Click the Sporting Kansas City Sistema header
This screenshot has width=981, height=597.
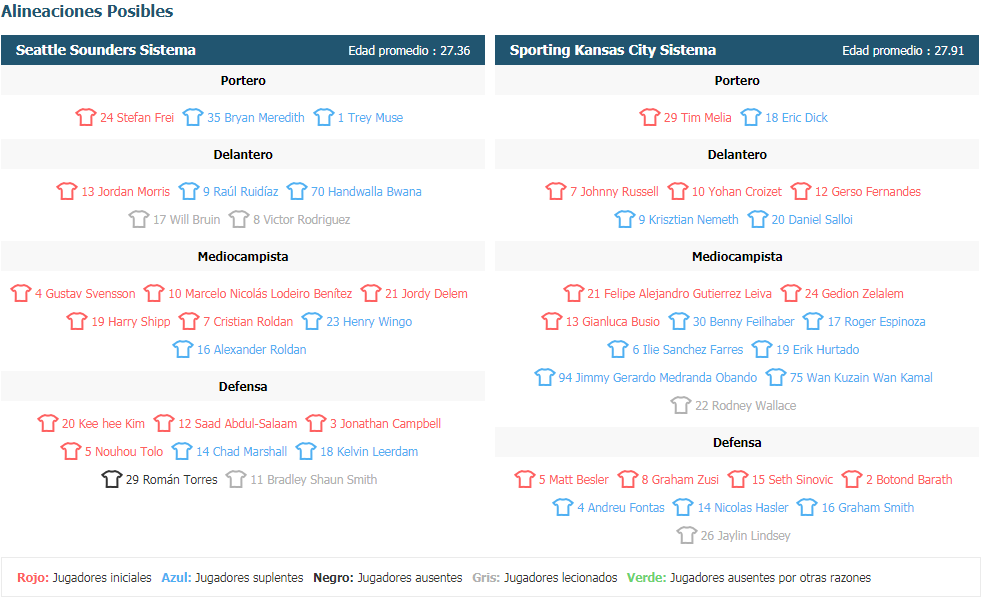[737, 50]
